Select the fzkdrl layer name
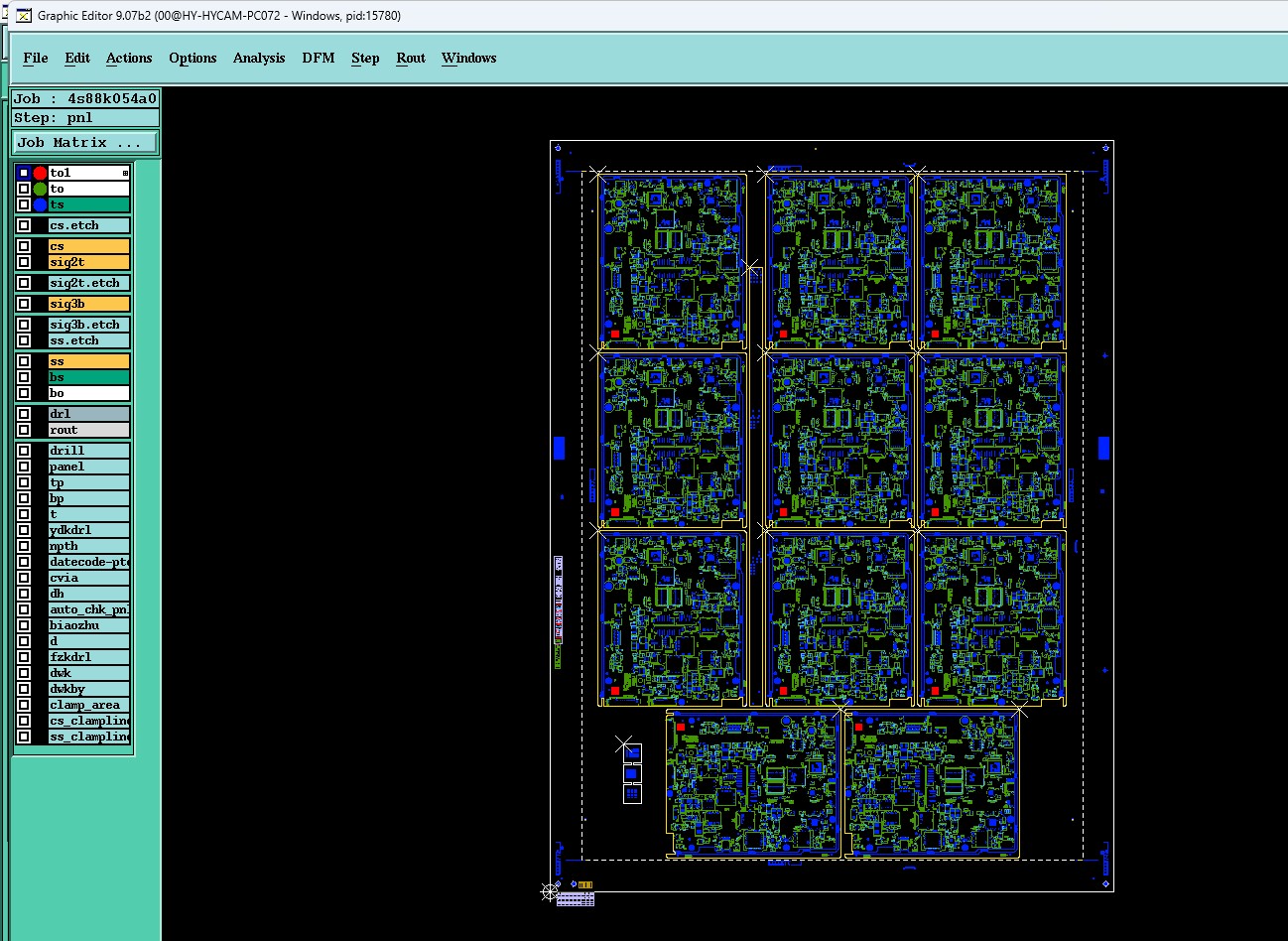The height and width of the screenshot is (941, 1288). (89, 657)
